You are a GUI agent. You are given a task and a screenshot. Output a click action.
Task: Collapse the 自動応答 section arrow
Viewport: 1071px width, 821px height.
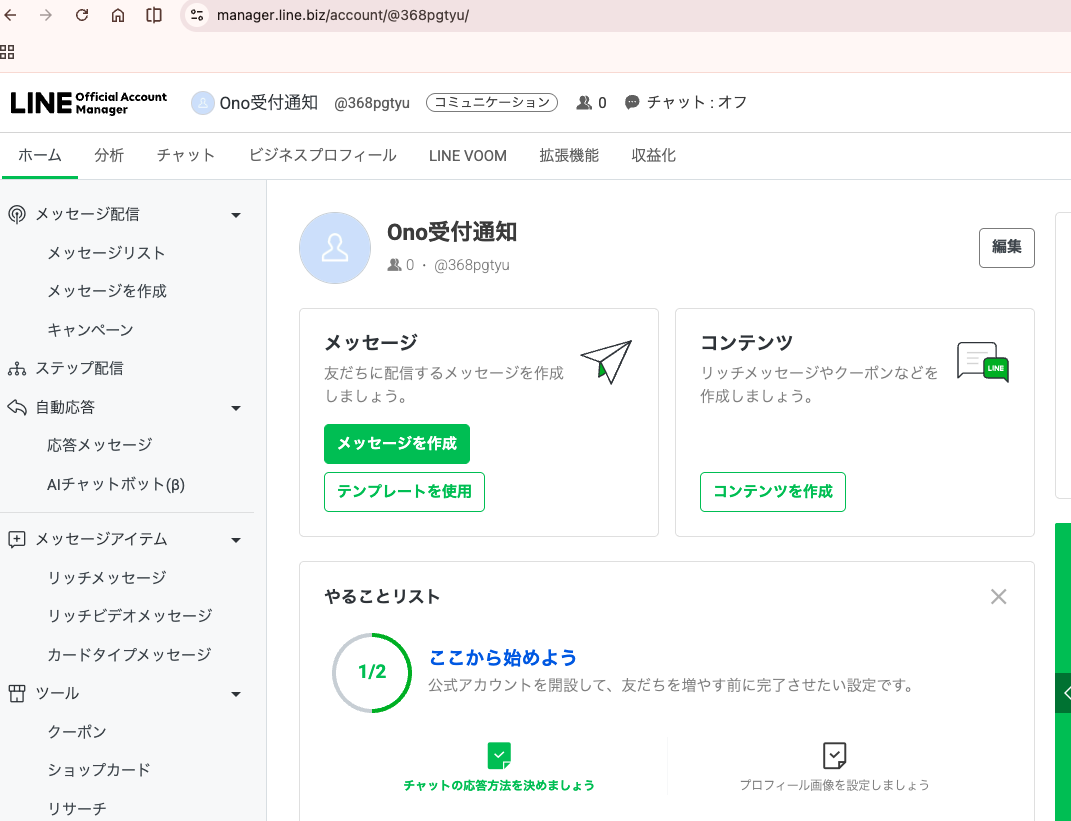click(236, 408)
